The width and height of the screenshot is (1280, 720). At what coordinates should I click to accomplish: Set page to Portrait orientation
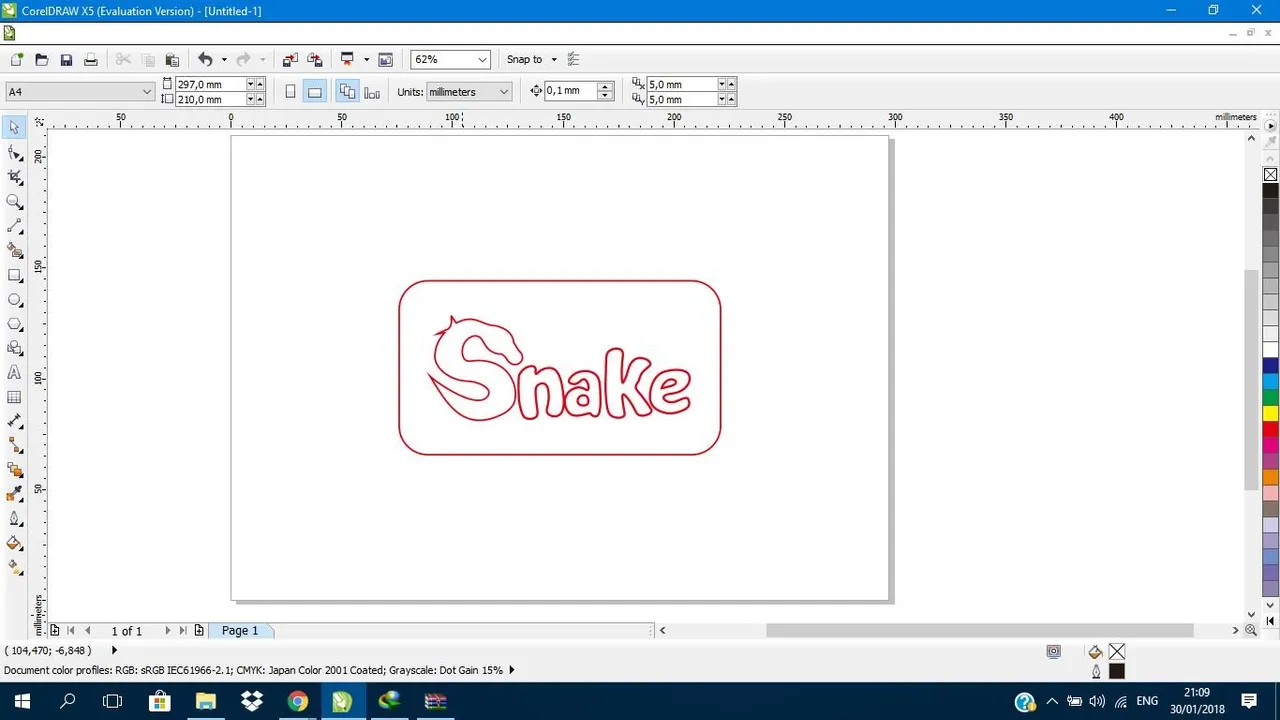pos(290,92)
